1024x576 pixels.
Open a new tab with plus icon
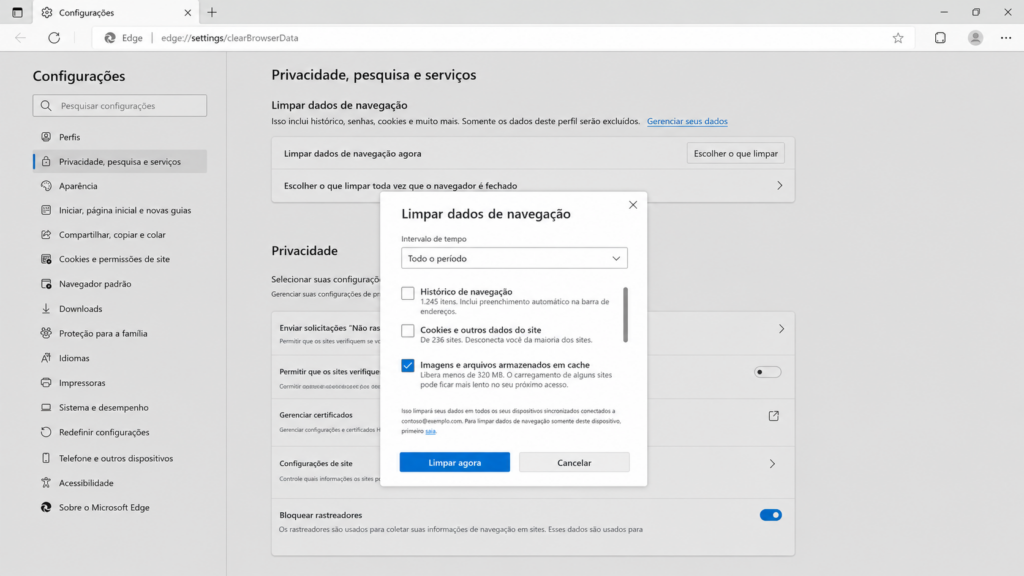pyautogui.click(x=212, y=12)
